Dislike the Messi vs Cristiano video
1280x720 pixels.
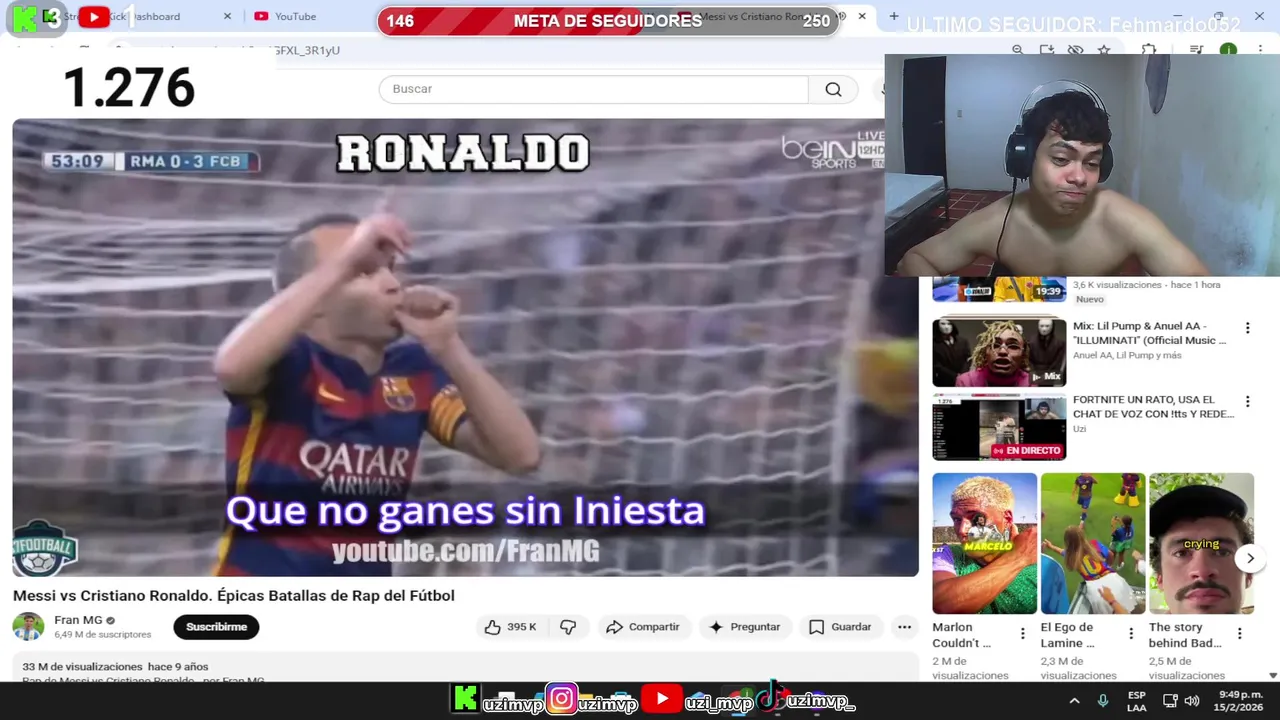pyautogui.click(x=568, y=627)
